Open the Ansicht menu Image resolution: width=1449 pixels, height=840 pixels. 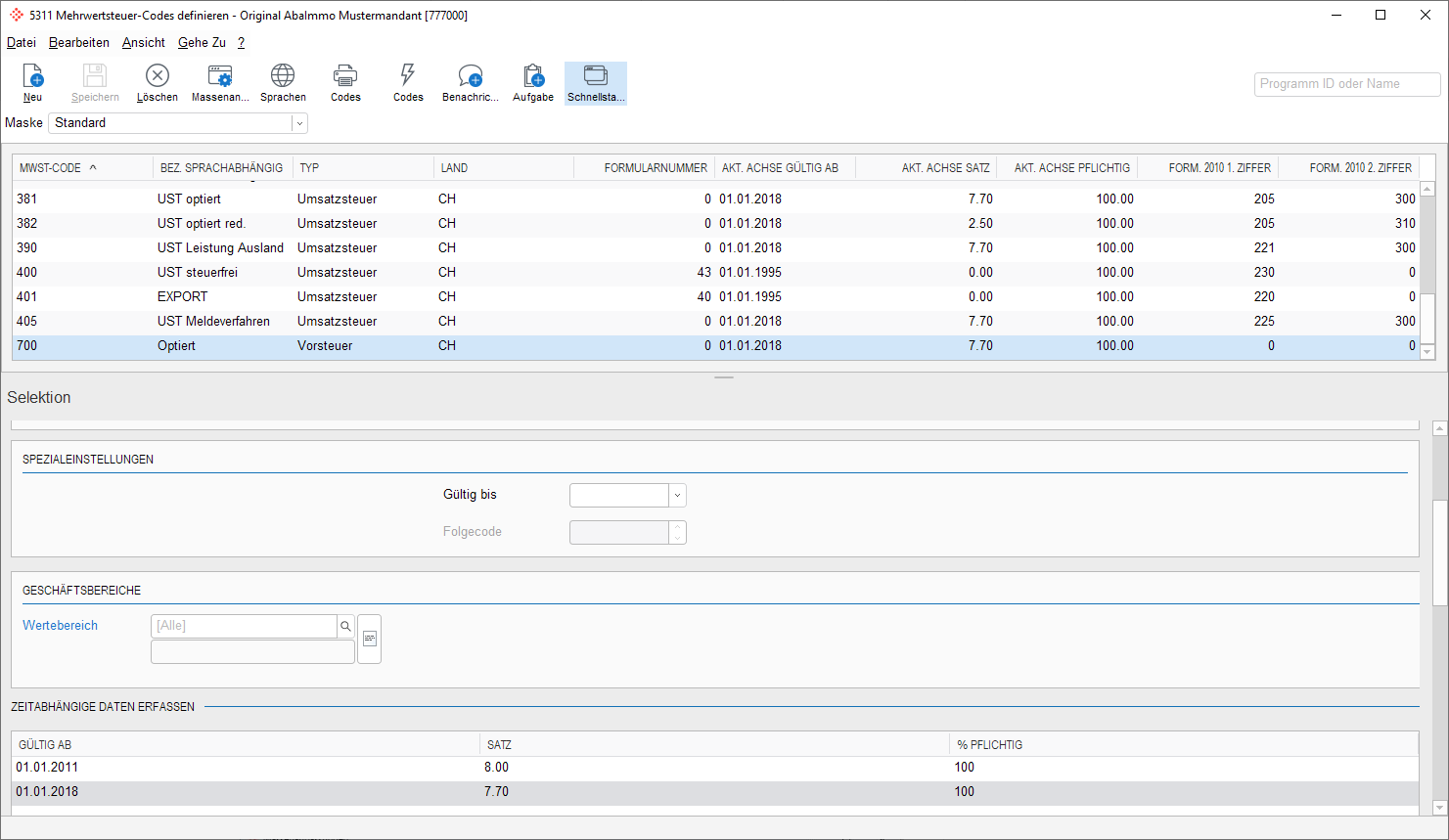coord(144,42)
